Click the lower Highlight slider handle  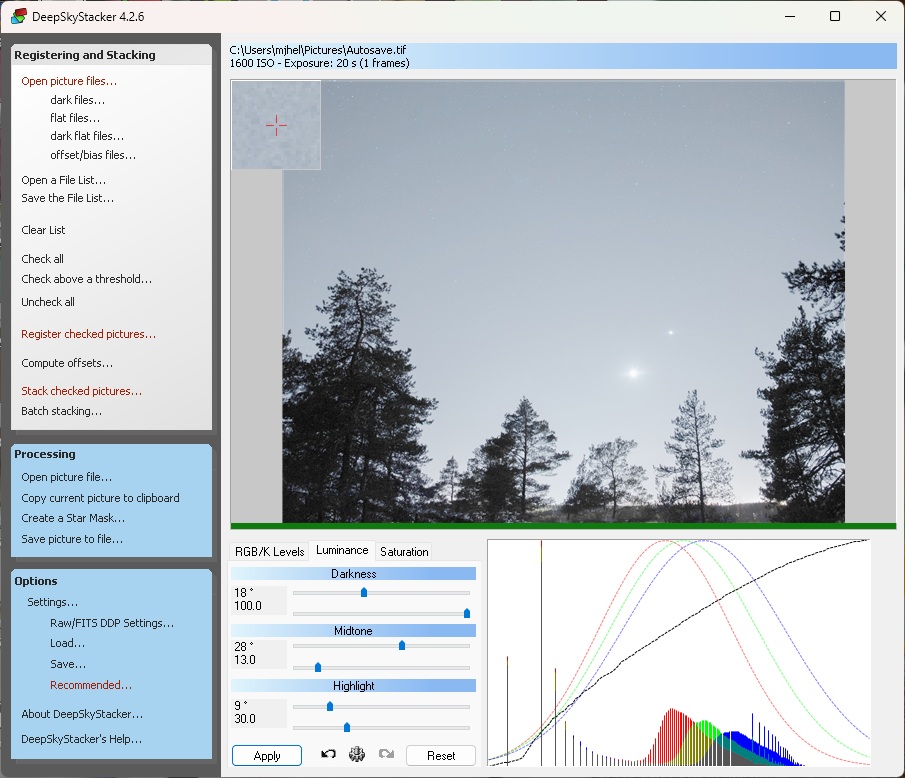347,727
